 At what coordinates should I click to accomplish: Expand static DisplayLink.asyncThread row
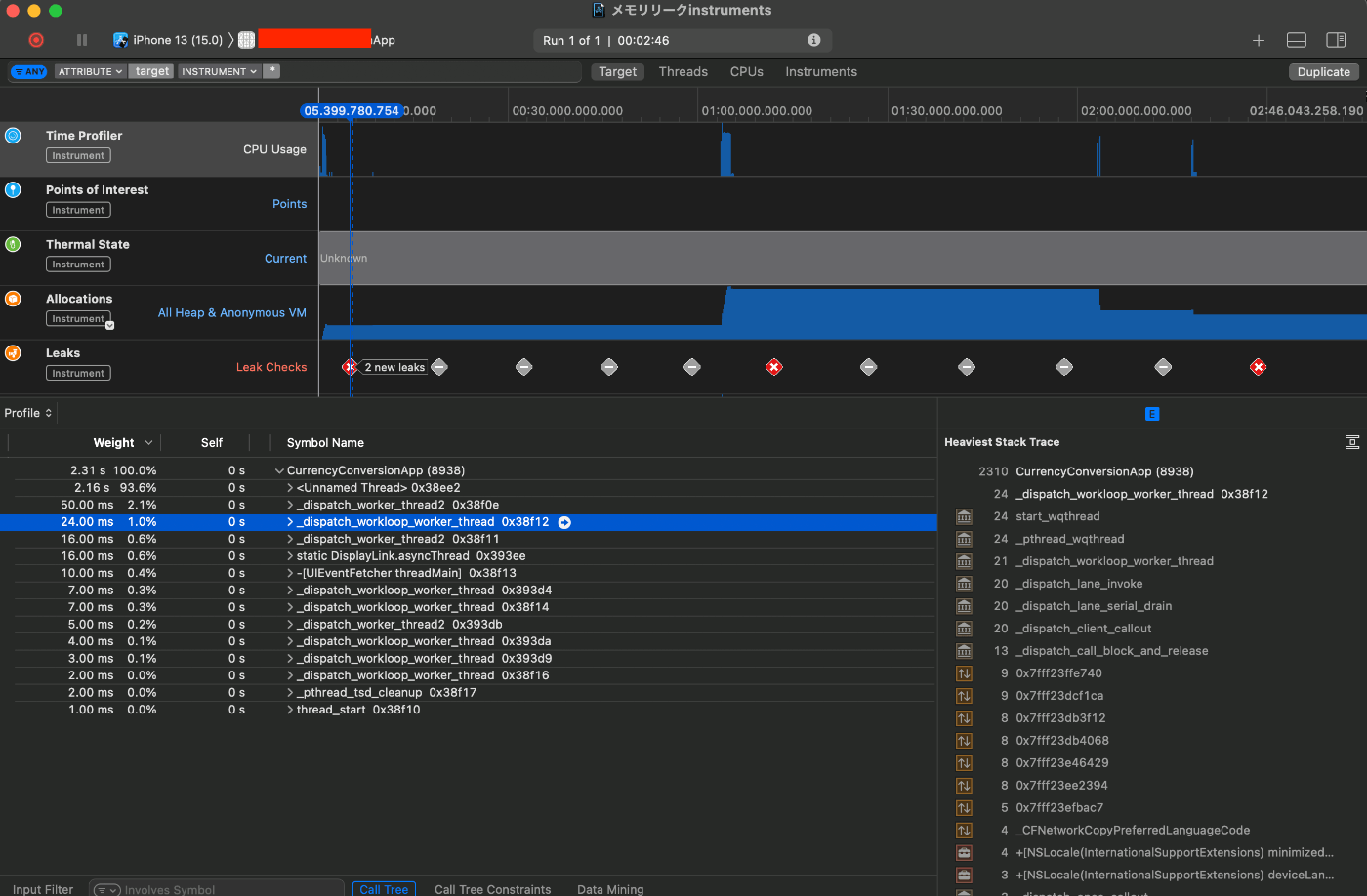point(290,556)
